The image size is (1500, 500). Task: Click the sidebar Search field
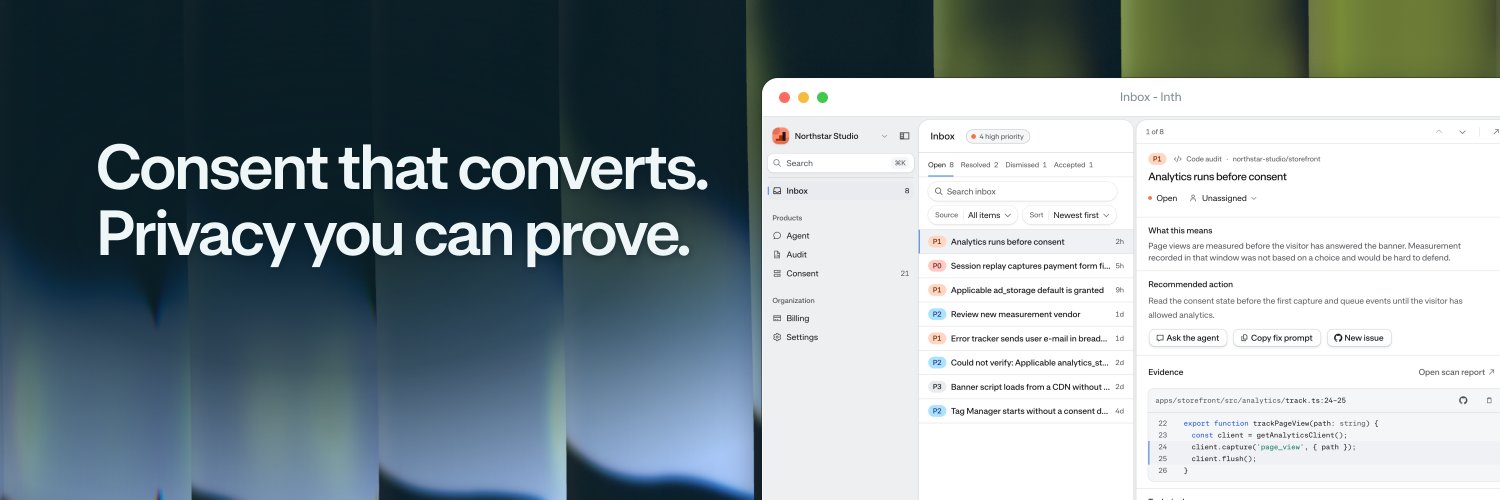coord(841,163)
